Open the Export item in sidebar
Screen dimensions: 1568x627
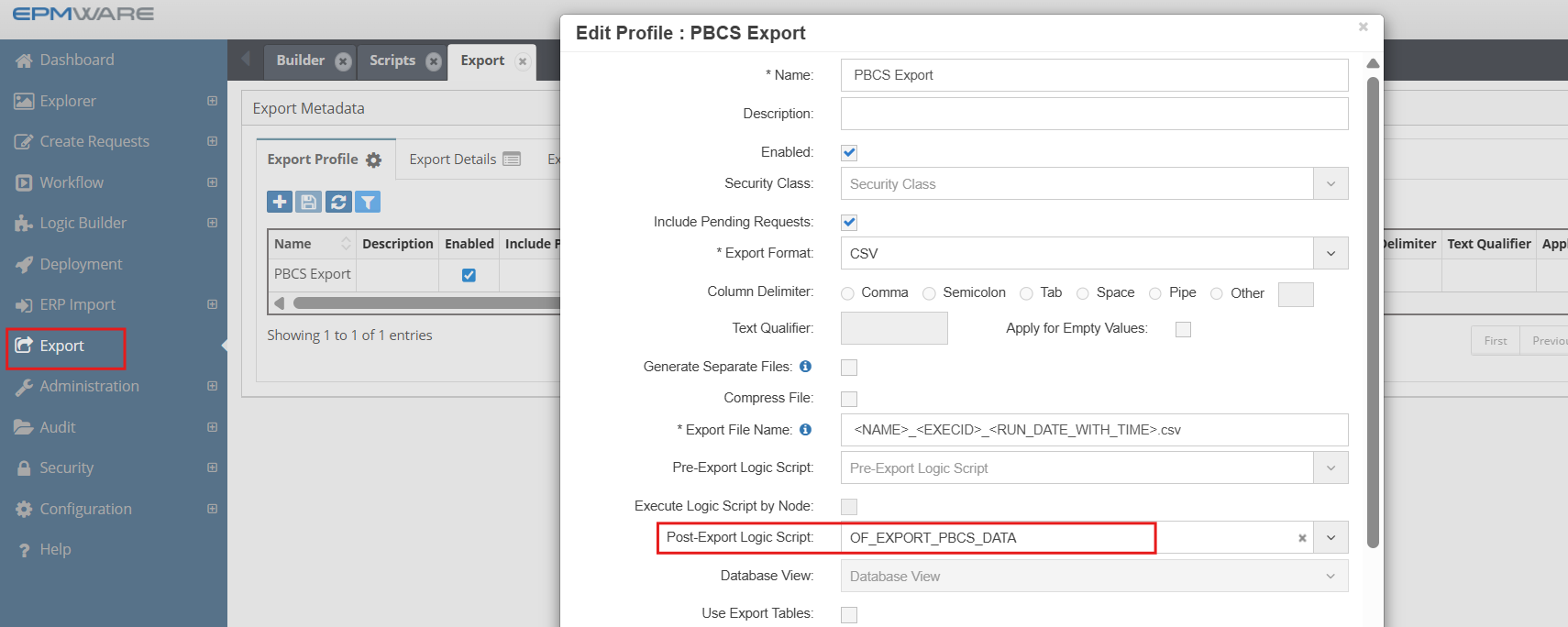tap(61, 346)
